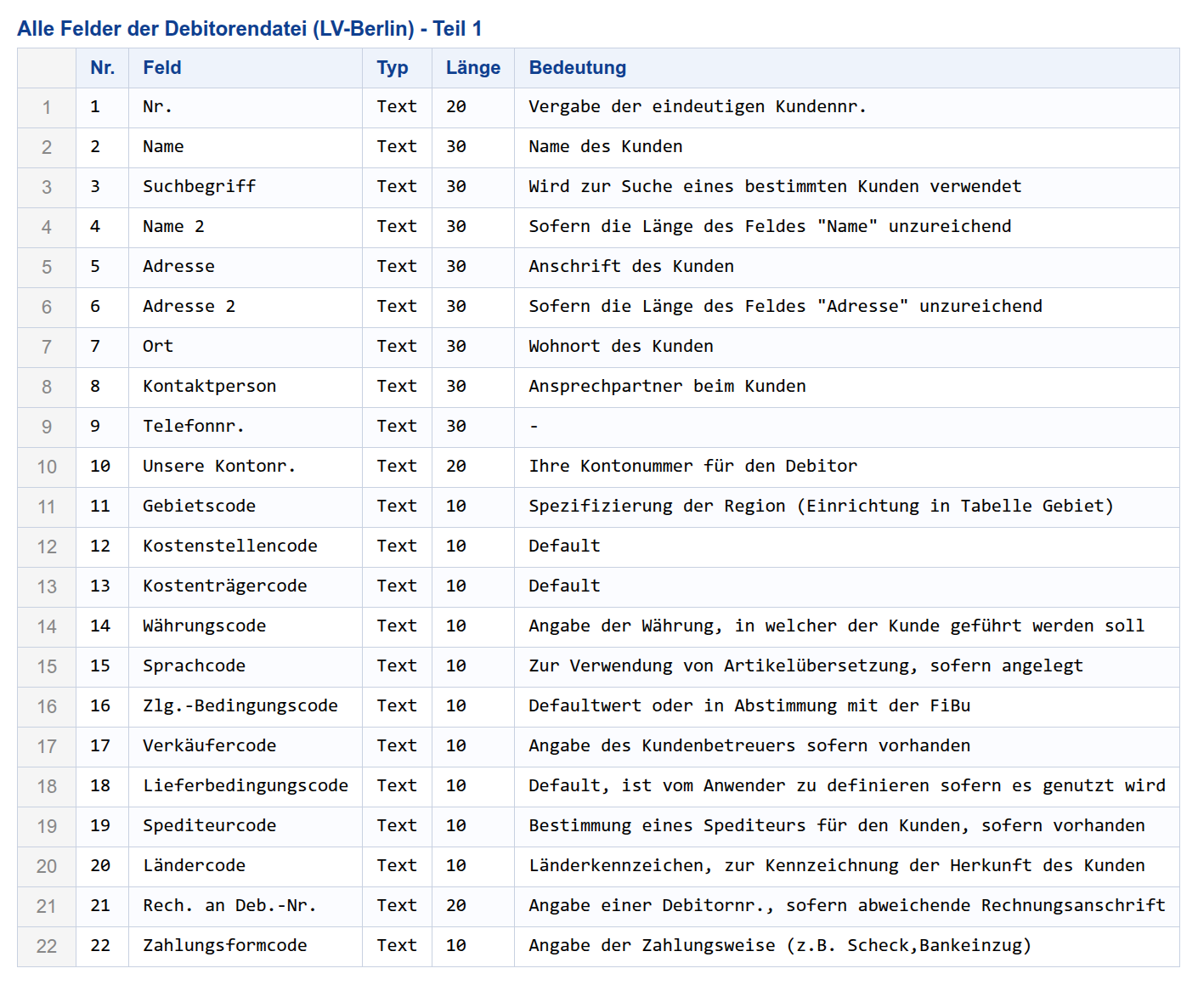Select the Typ 'Text' cell for Ländercode
The width and height of the screenshot is (1198, 1008).
(x=397, y=866)
